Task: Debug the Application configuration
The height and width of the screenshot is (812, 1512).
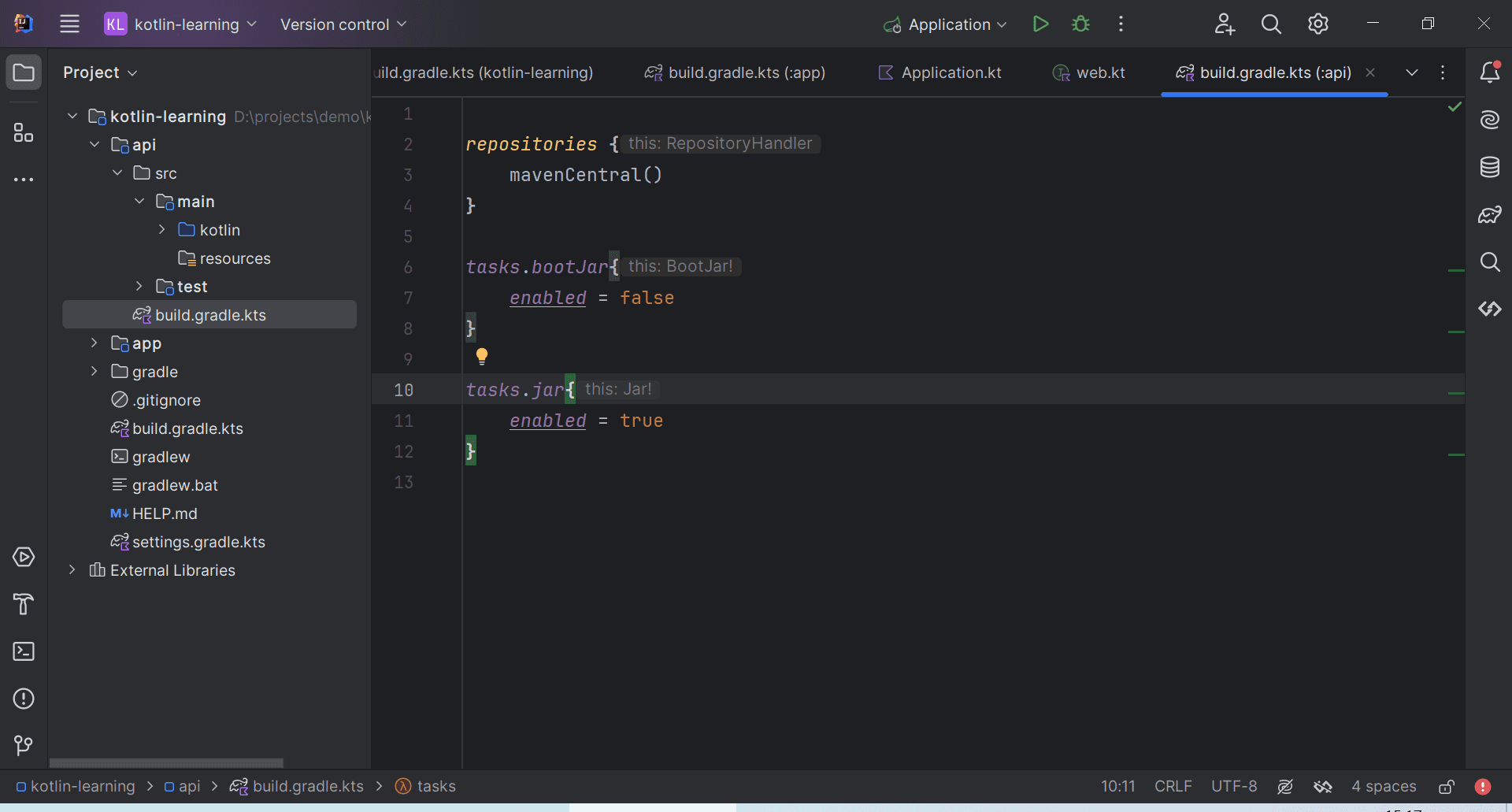Action: tap(1081, 24)
